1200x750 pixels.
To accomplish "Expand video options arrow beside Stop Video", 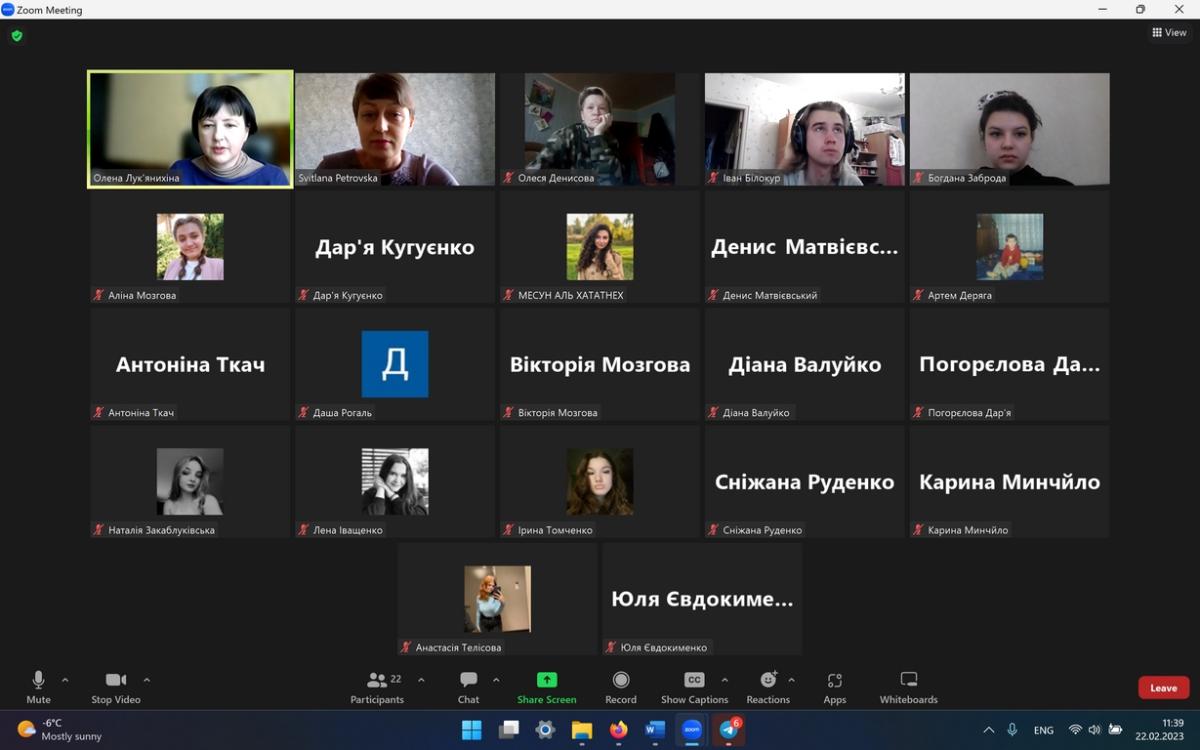I will pyautogui.click(x=147, y=680).
